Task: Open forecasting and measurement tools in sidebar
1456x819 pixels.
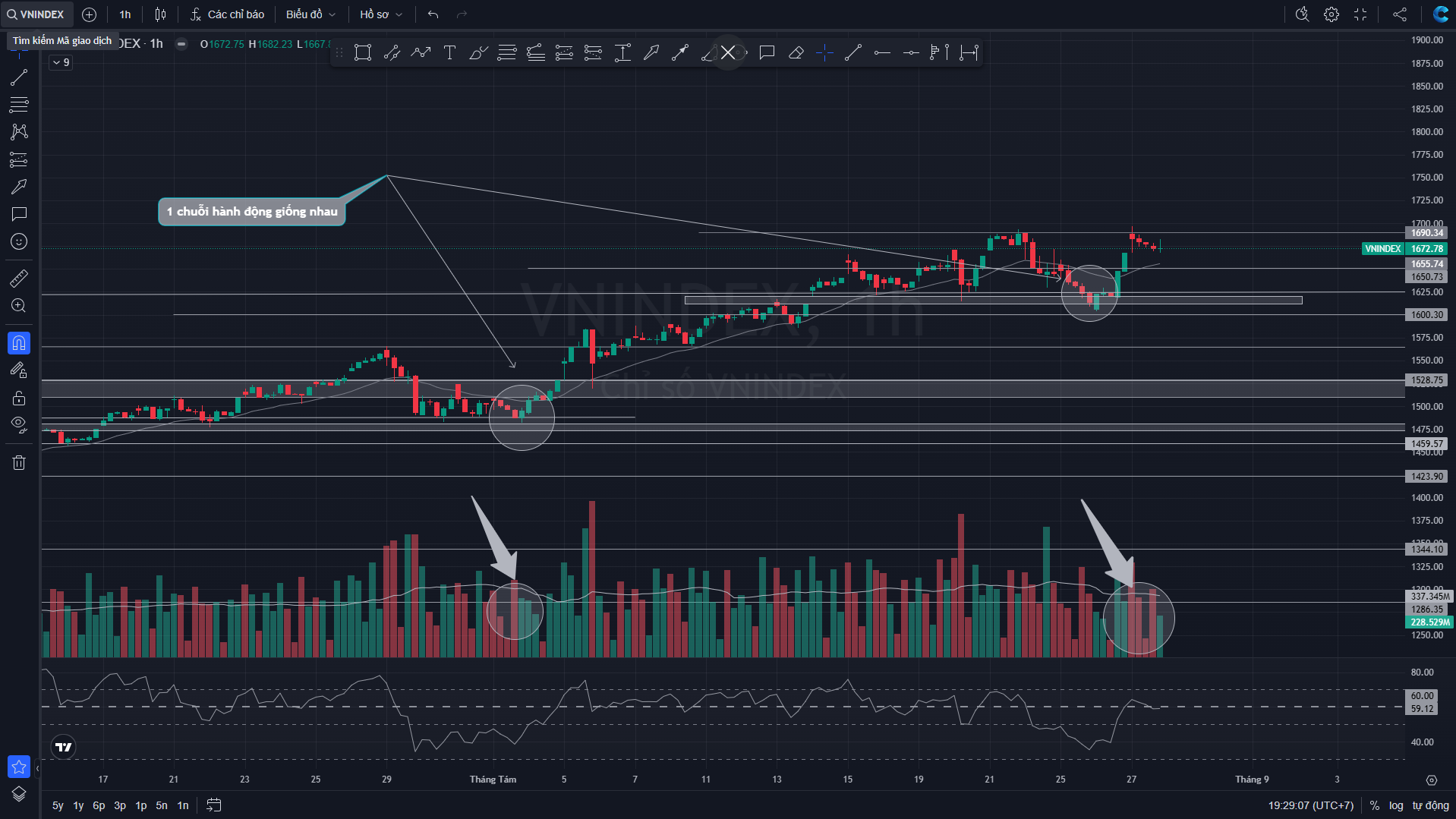Action: pos(19,159)
